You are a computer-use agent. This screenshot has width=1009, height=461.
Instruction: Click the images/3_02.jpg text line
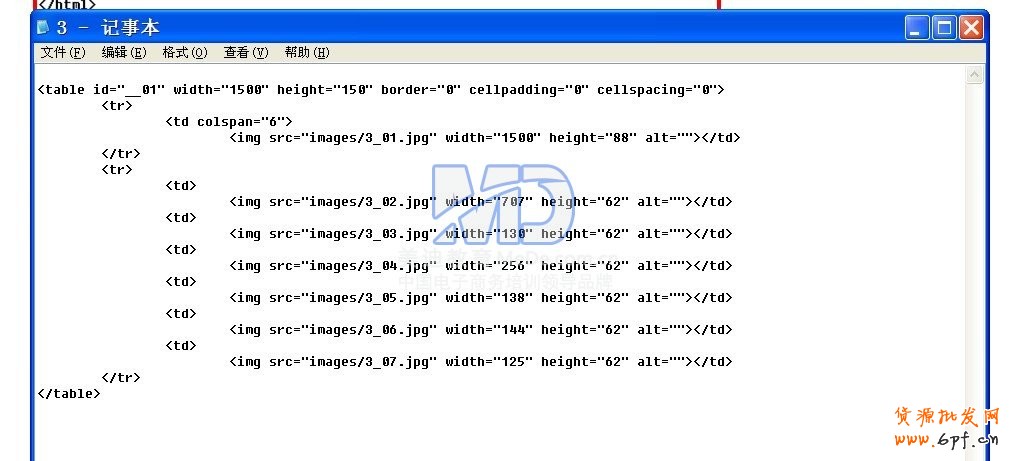(481, 202)
